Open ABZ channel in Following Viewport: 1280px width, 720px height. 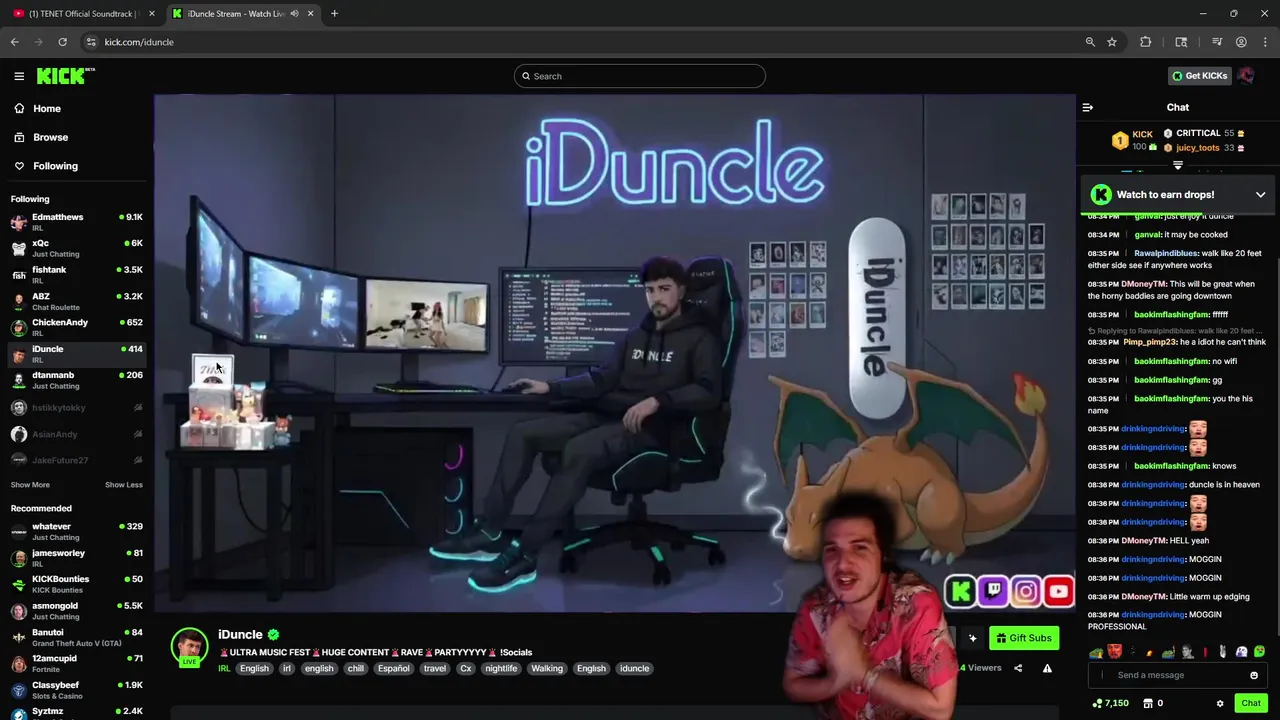76,300
